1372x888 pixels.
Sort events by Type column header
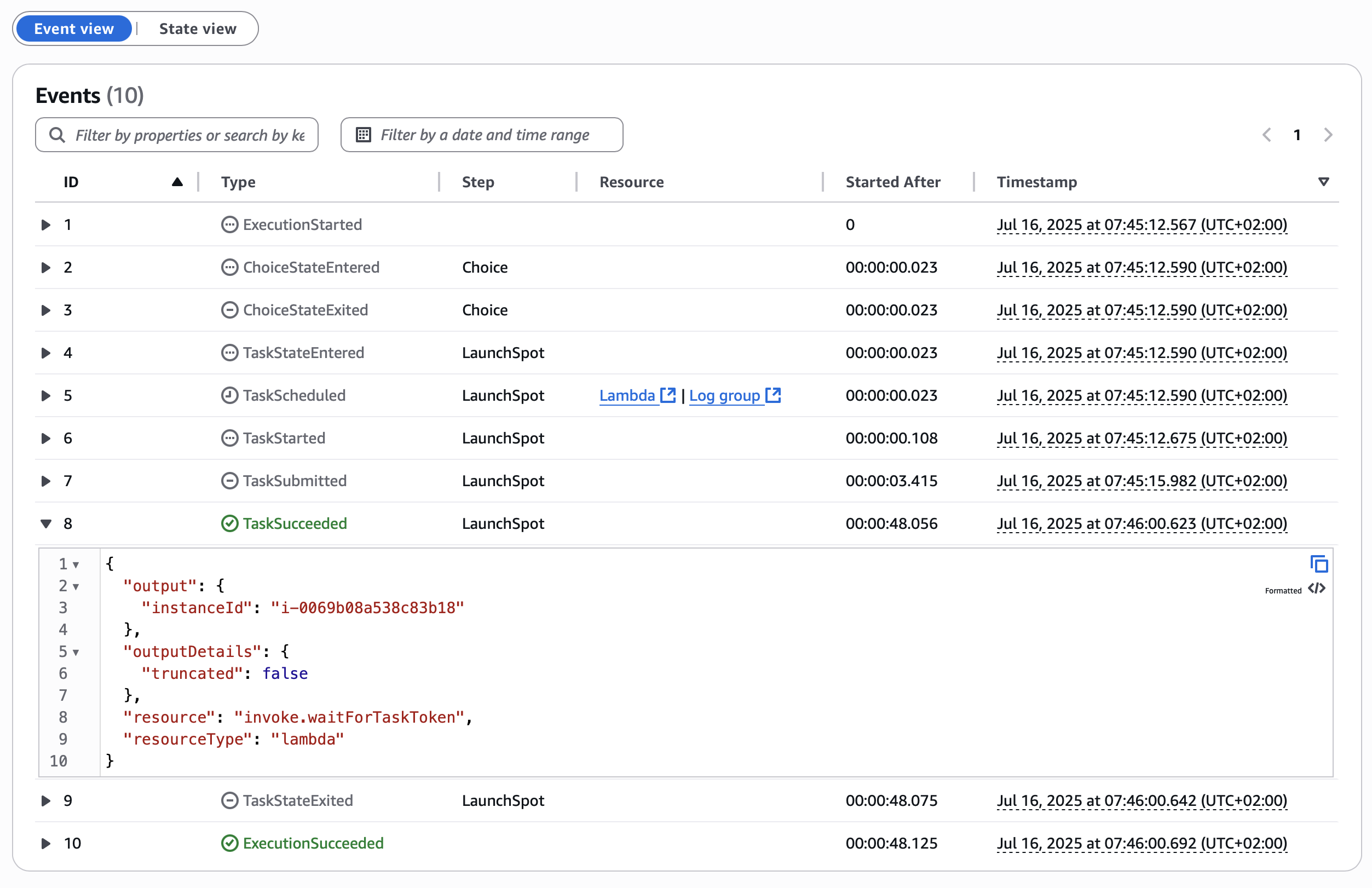pyautogui.click(x=238, y=182)
